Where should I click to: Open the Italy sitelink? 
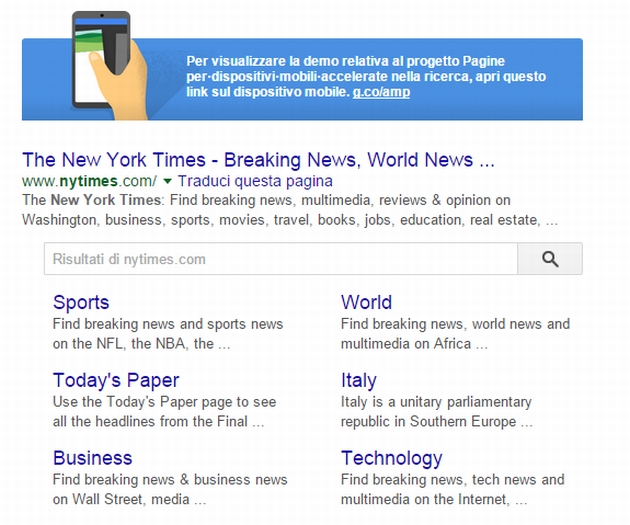(x=358, y=380)
